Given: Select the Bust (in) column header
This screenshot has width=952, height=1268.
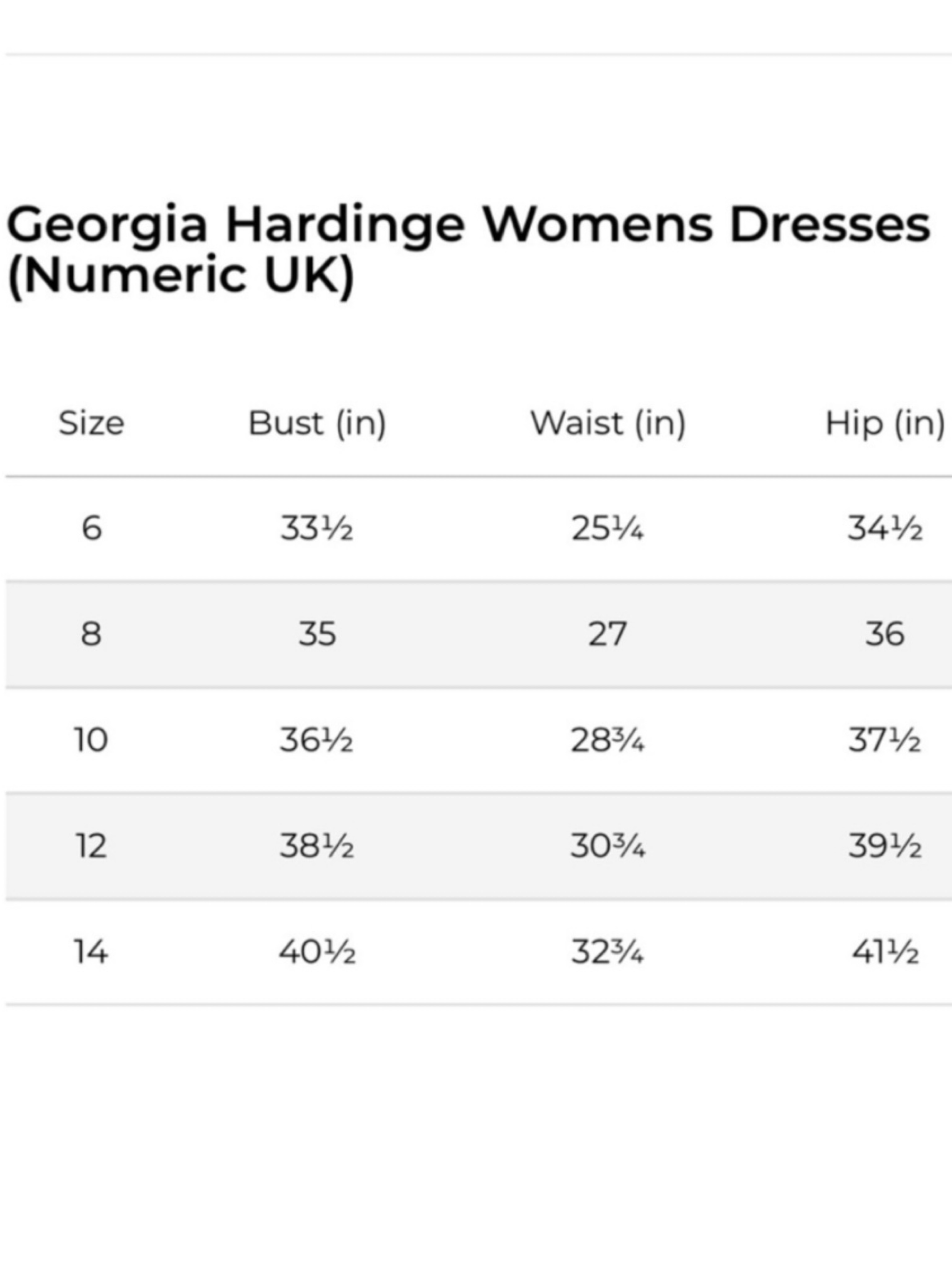Looking at the screenshot, I should pos(317,423).
